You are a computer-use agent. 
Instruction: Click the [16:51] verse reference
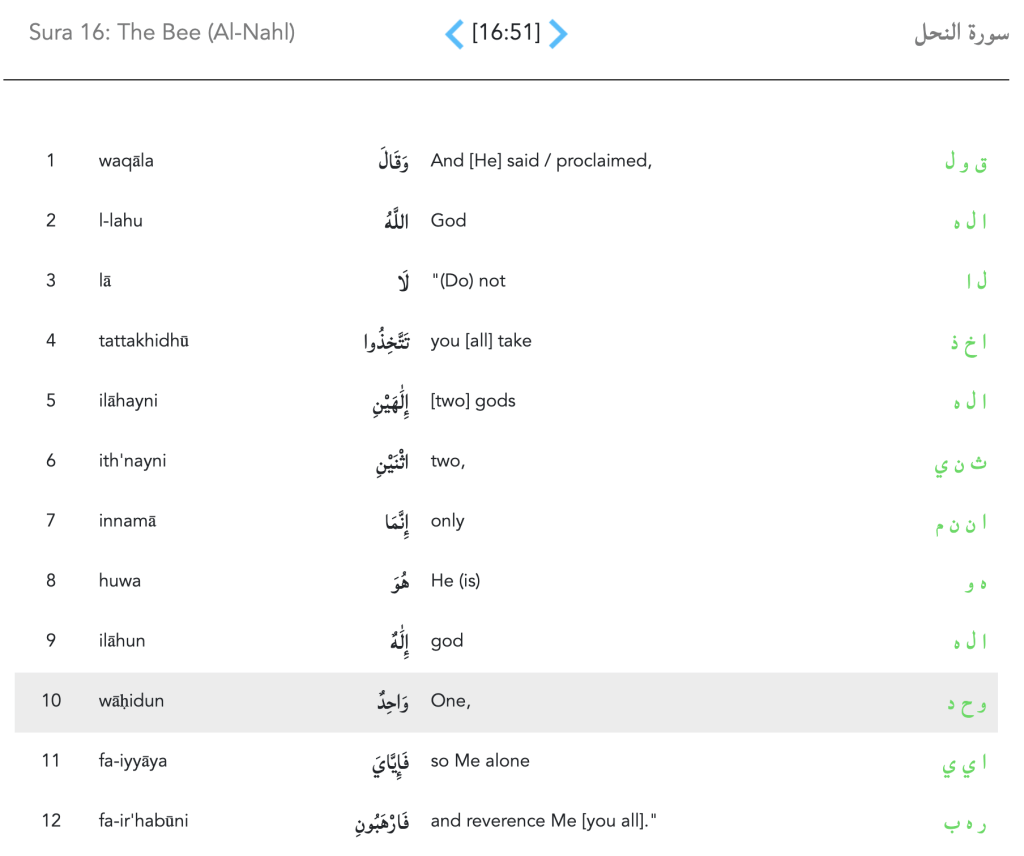pos(506,33)
